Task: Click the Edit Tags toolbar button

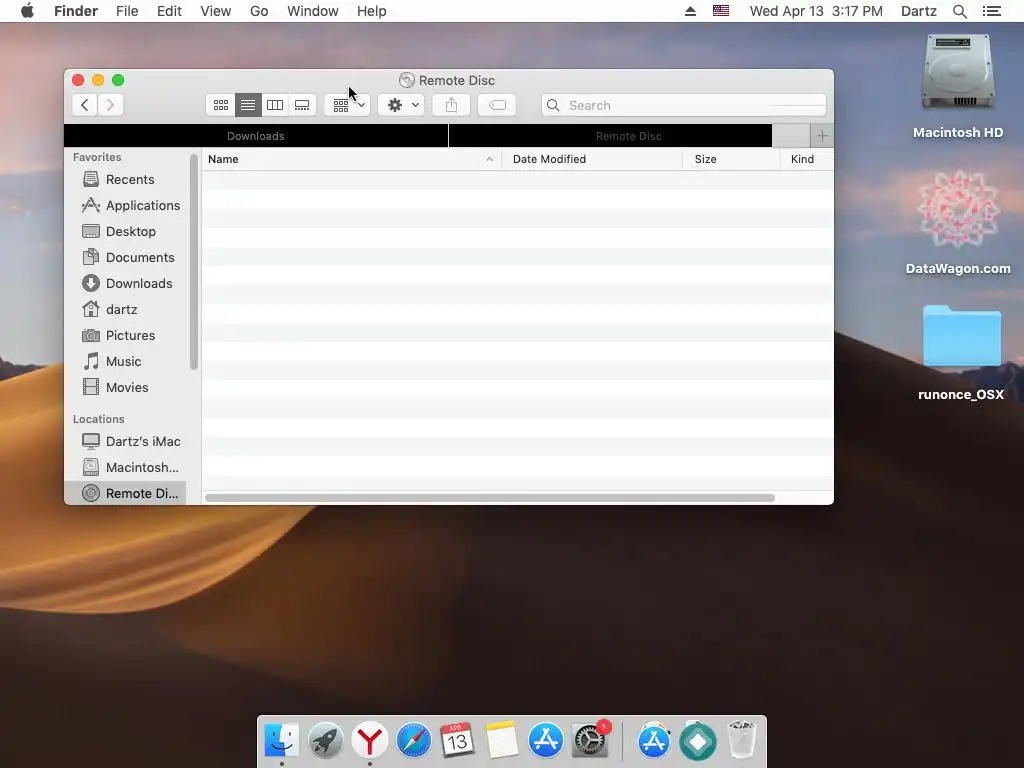Action: point(497,105)
